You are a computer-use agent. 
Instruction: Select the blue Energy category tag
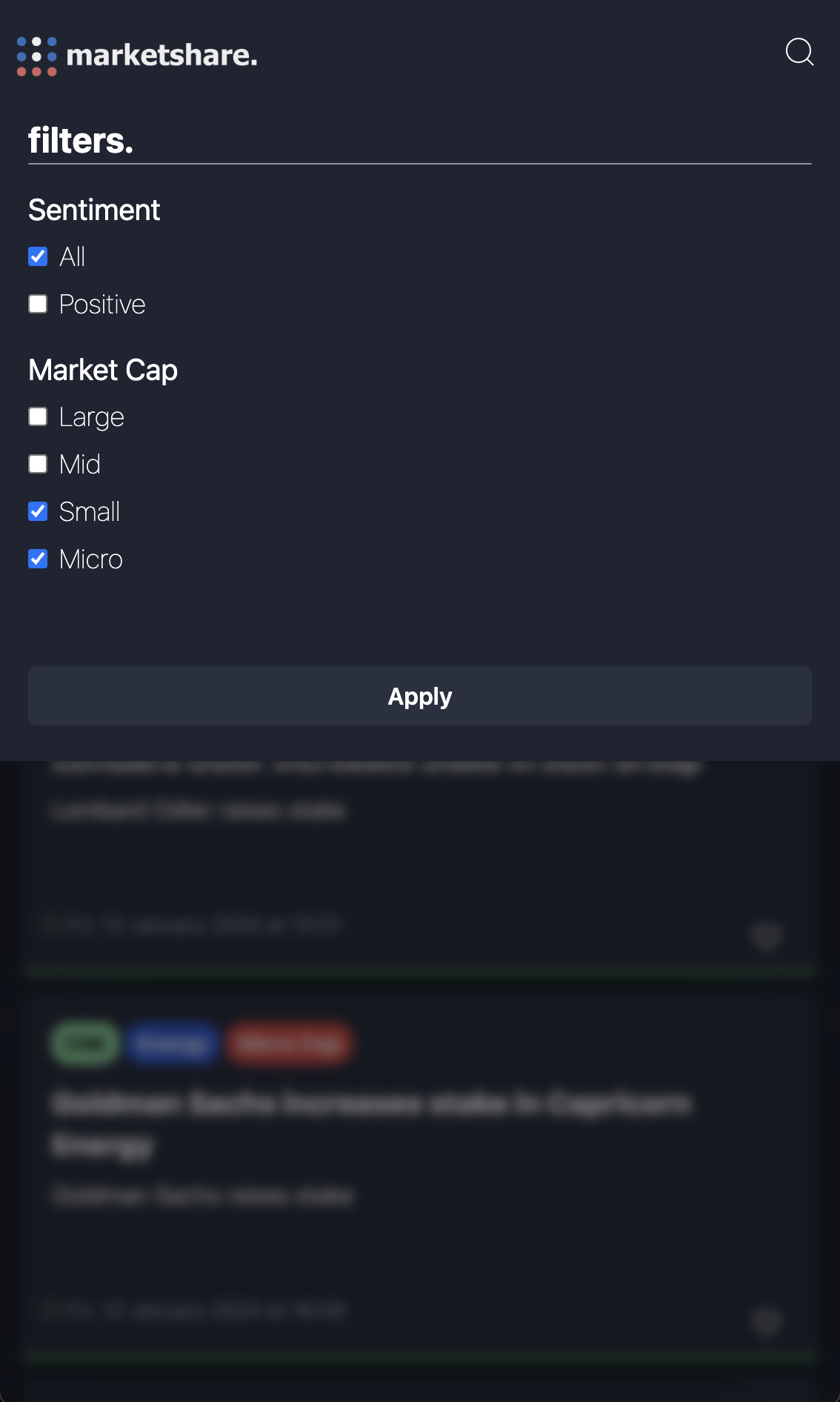pos(172,1043)
